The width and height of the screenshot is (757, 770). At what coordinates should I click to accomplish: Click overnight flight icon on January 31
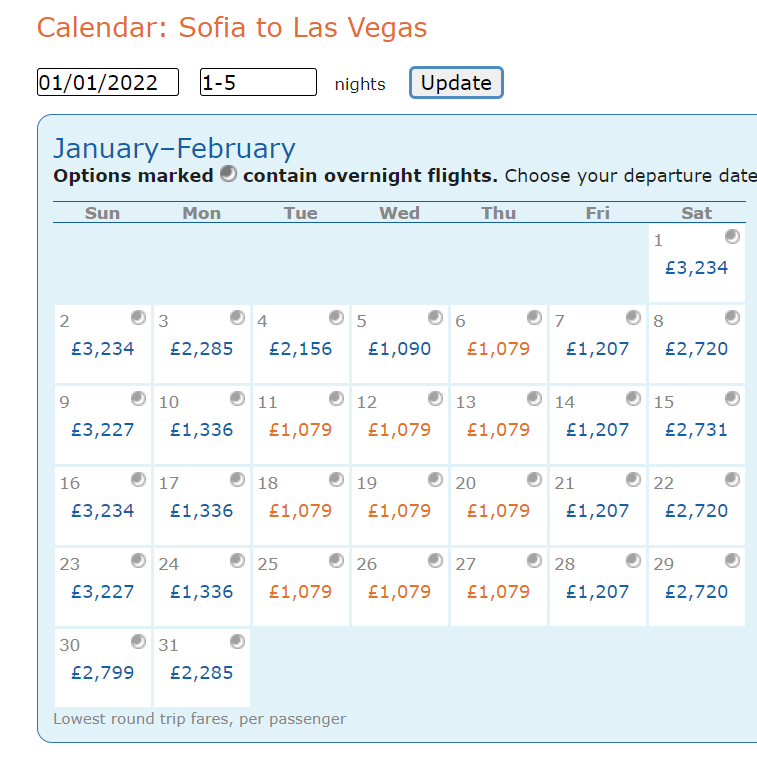(238, 642)
